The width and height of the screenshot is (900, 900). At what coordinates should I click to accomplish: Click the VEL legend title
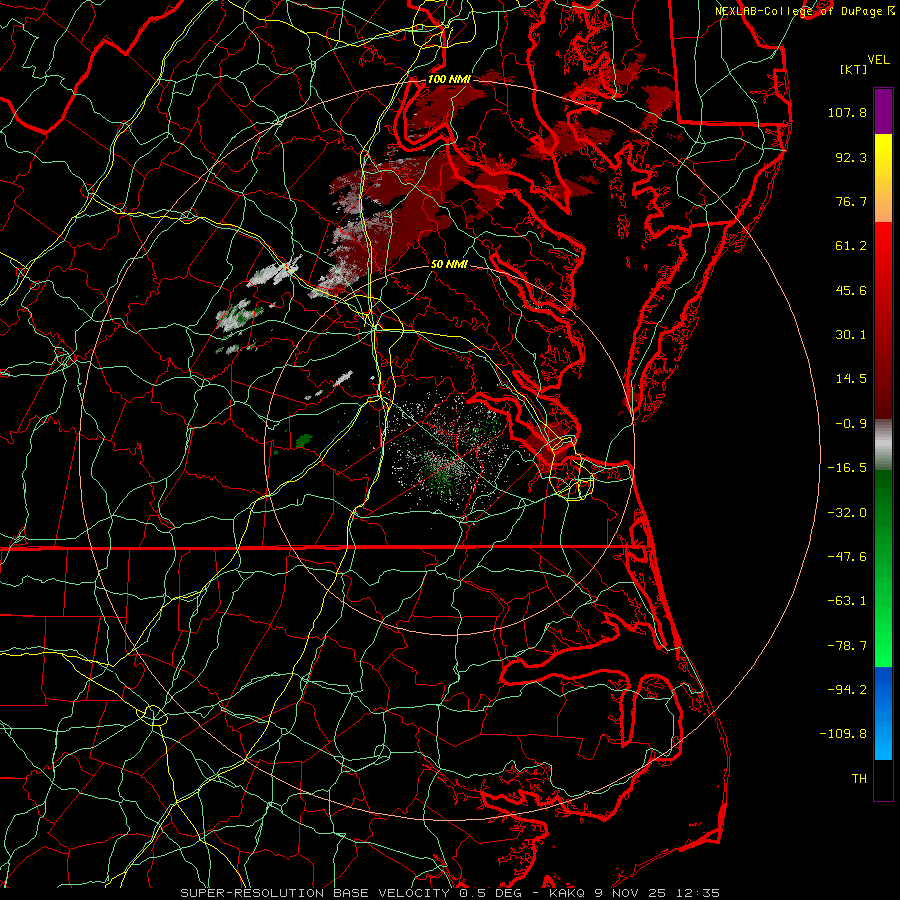(878, 60)
